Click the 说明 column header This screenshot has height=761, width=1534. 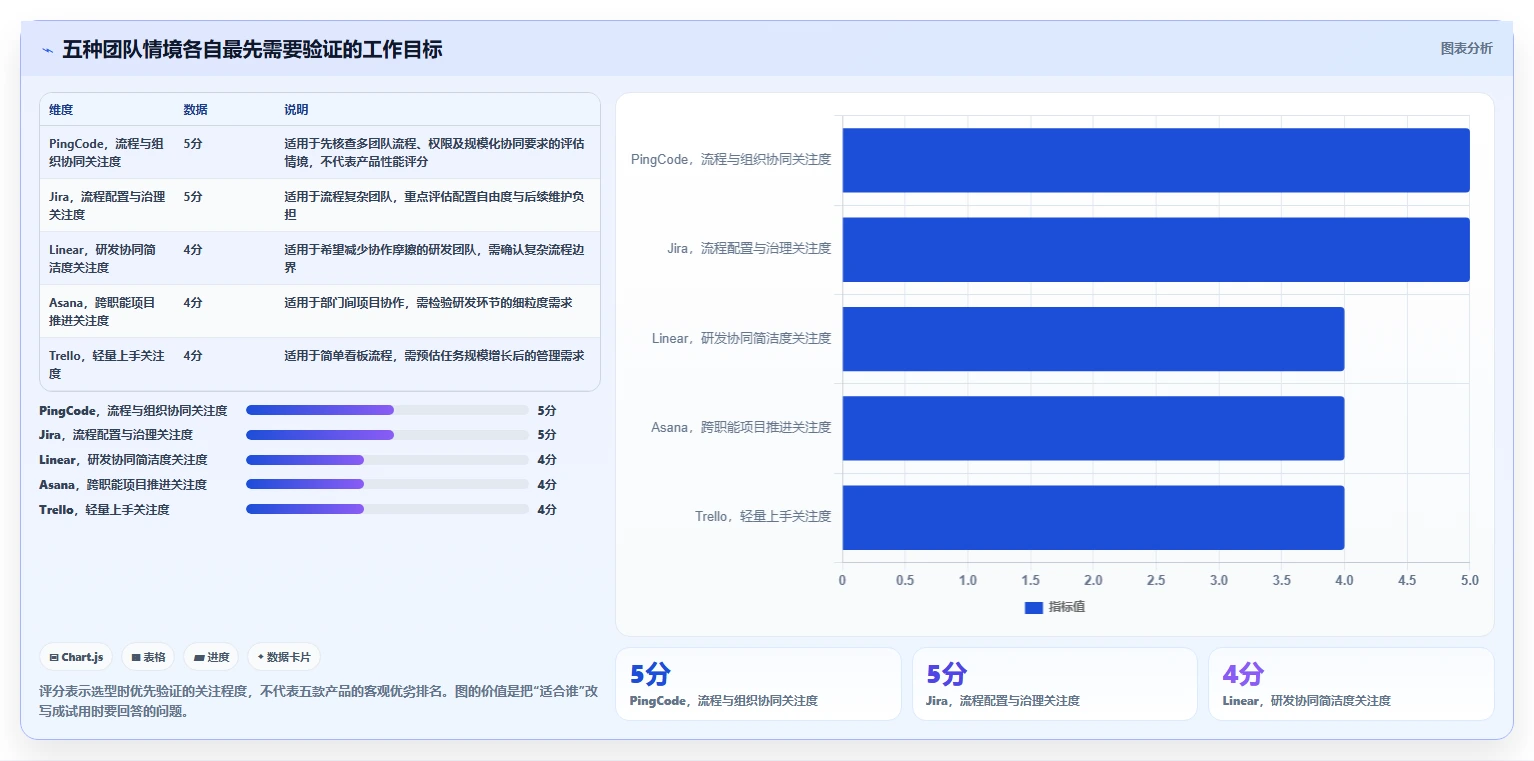click(x=296, y=109)
